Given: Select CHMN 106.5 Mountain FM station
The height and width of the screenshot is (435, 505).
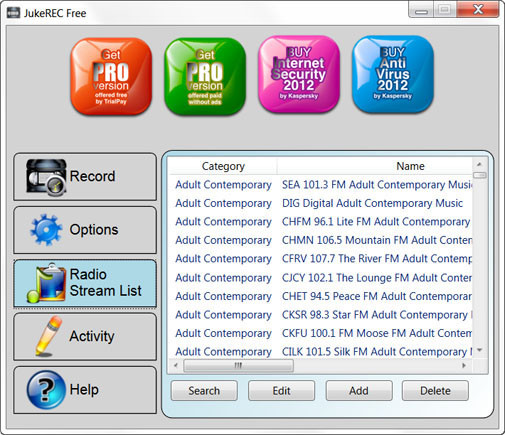Looking at the screenshot, I should [377, 240].
